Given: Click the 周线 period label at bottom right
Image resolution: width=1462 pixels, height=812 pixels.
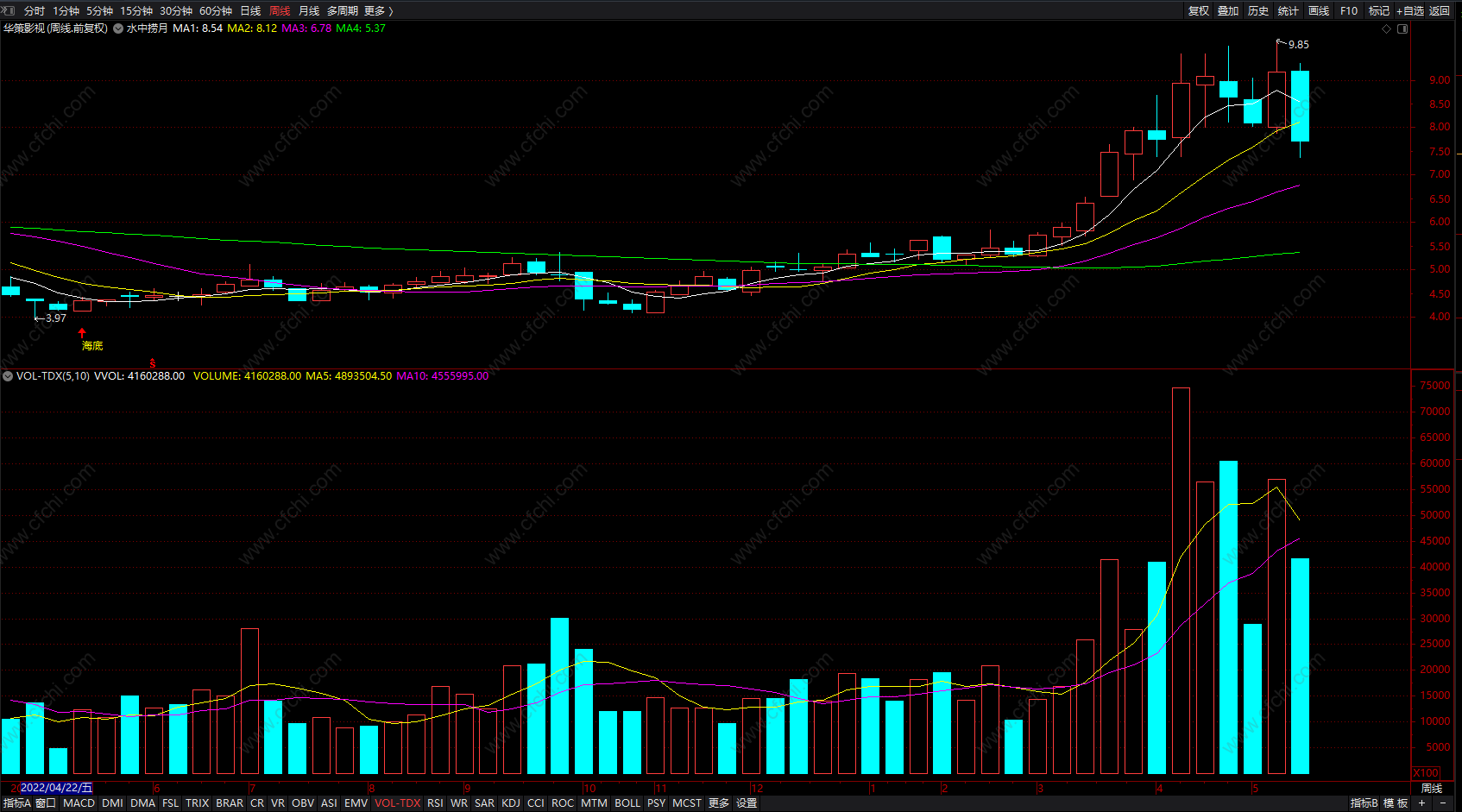Looking at the screenshot, I should [x=1432, y=789].
